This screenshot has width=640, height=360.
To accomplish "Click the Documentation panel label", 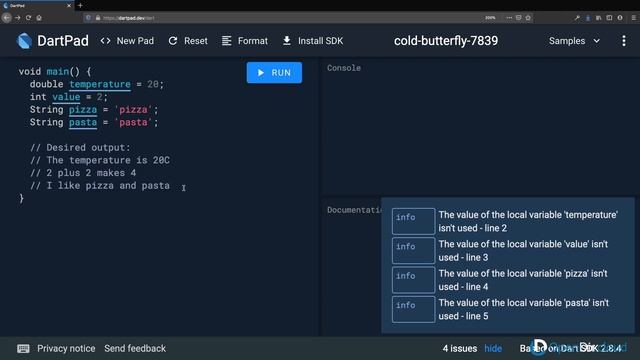I will pos(354,210).
